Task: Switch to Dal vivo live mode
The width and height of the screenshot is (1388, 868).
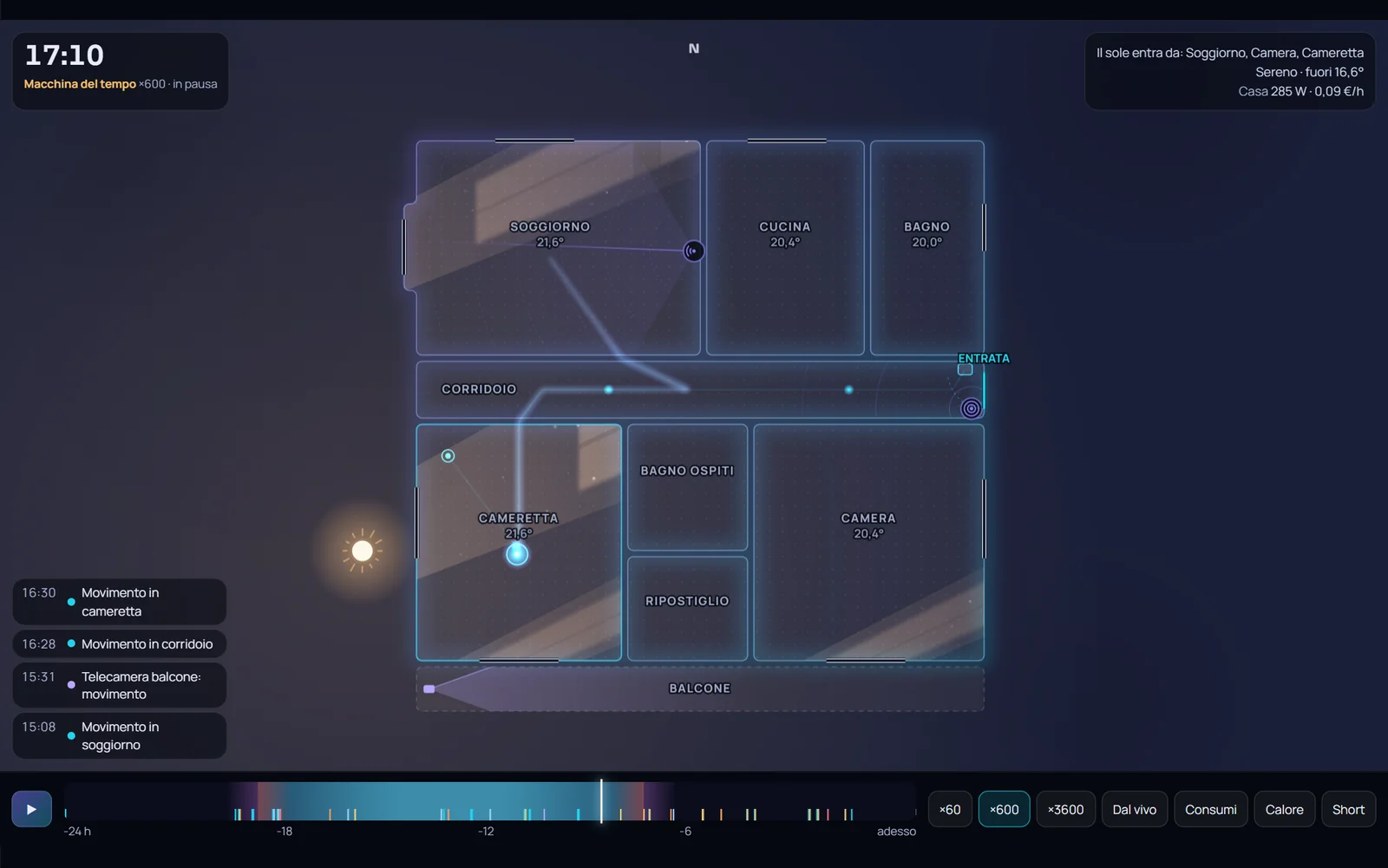Action: [1135, 809]
